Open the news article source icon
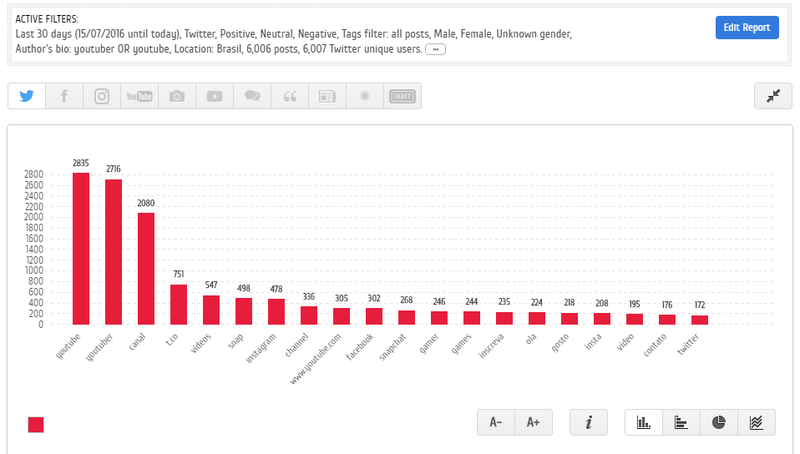Image resolution: width=800 pixels, height=454 pixels. (327, 96)
